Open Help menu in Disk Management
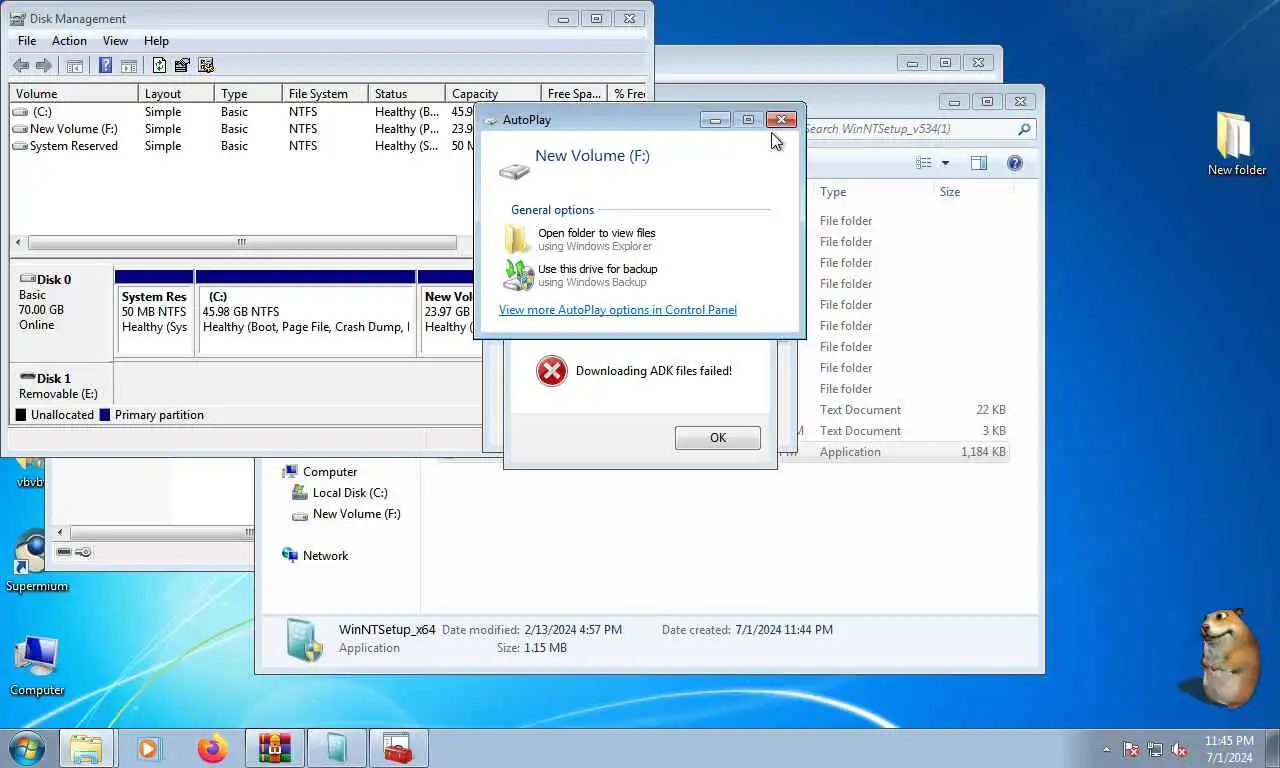Image resolution: width=1280 pixels, height=768 pixels. click(x=156, y=41)
